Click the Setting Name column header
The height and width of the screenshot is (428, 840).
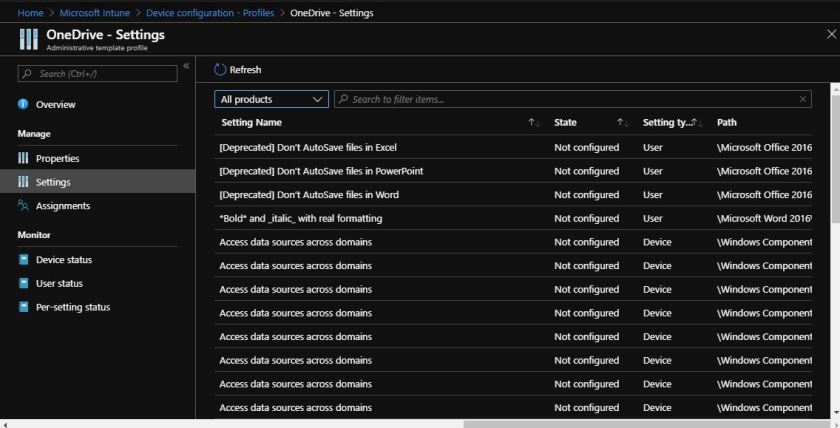tap(251, 123)
